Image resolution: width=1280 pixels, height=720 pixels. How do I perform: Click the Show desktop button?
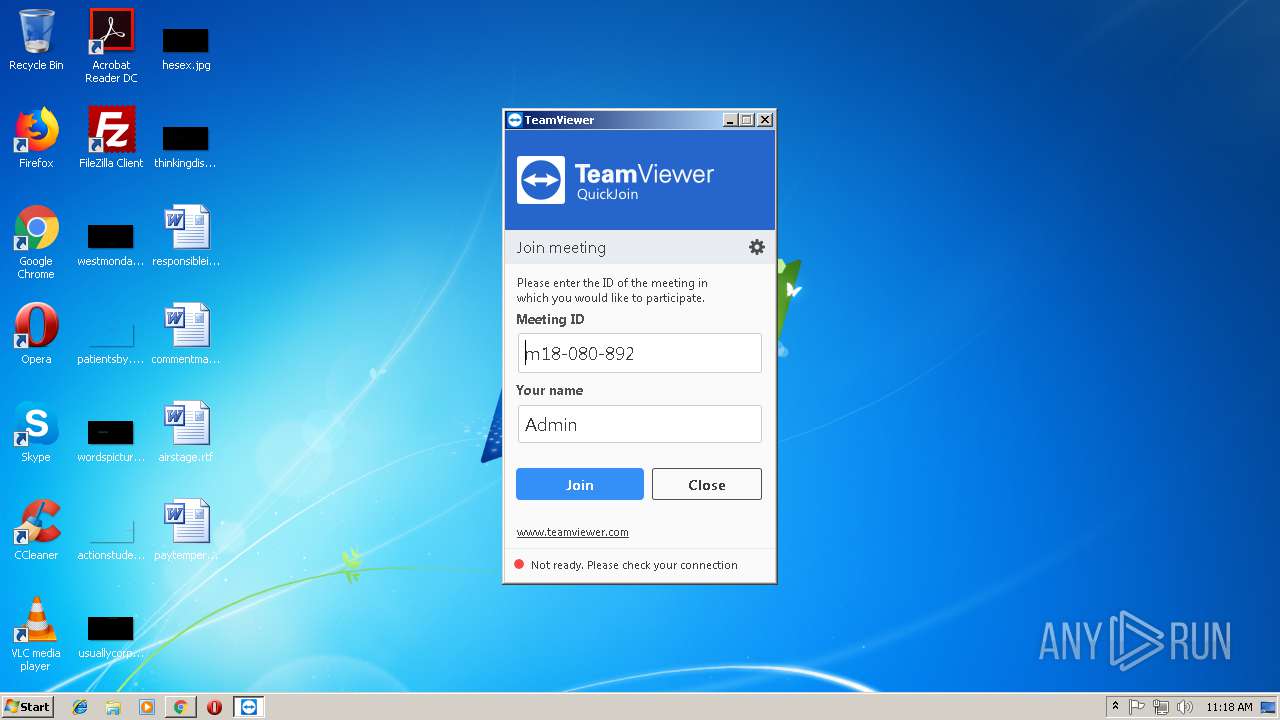(x=1269, y=707)
